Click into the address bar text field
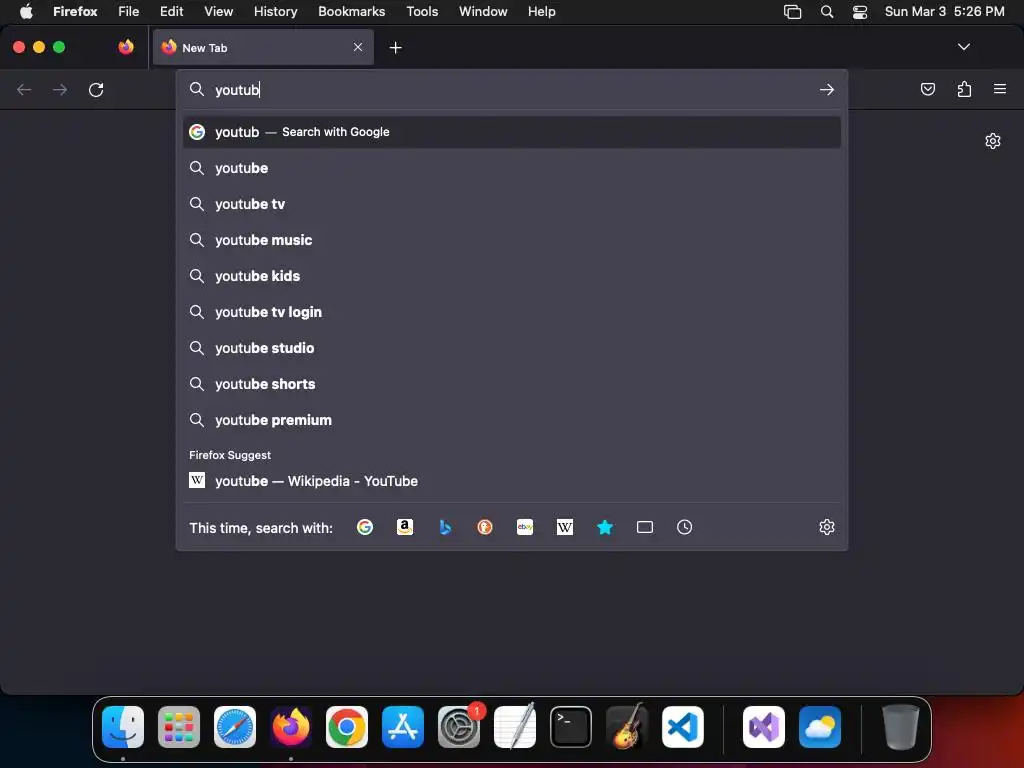This screenshot has height=768, width=1024. pyautogui.click(x=512, y=89)
